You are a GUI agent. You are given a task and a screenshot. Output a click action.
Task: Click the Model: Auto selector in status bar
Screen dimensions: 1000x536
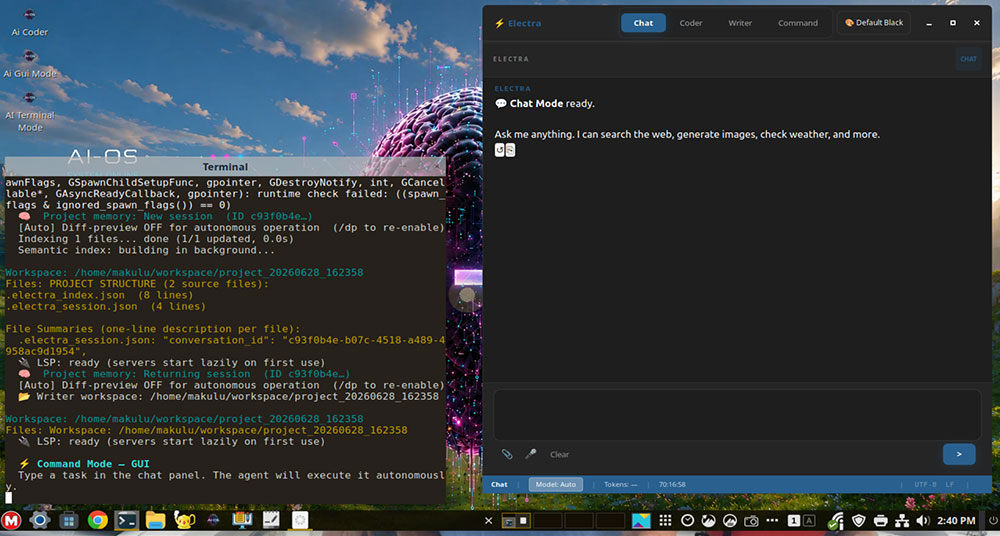[555, 484]
